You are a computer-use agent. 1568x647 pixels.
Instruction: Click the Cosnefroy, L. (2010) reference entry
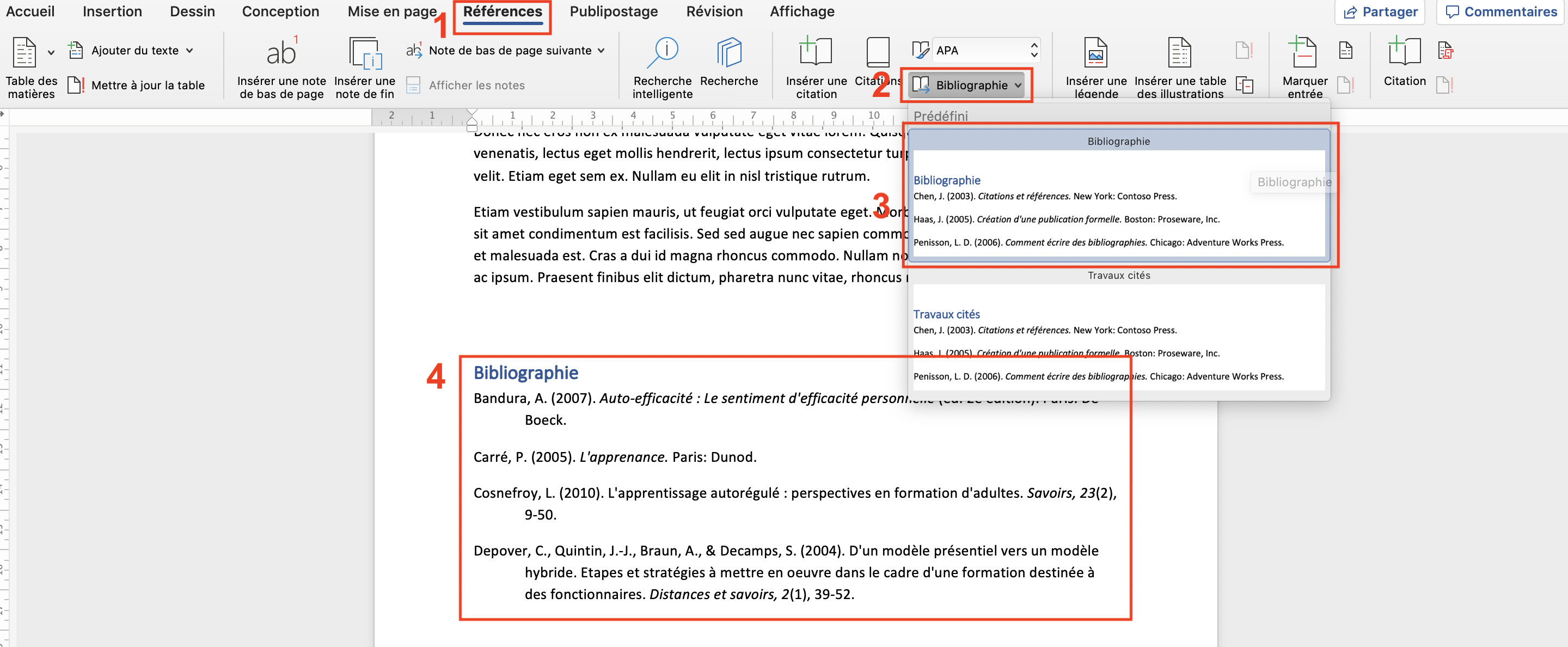(x=795, y=503)
